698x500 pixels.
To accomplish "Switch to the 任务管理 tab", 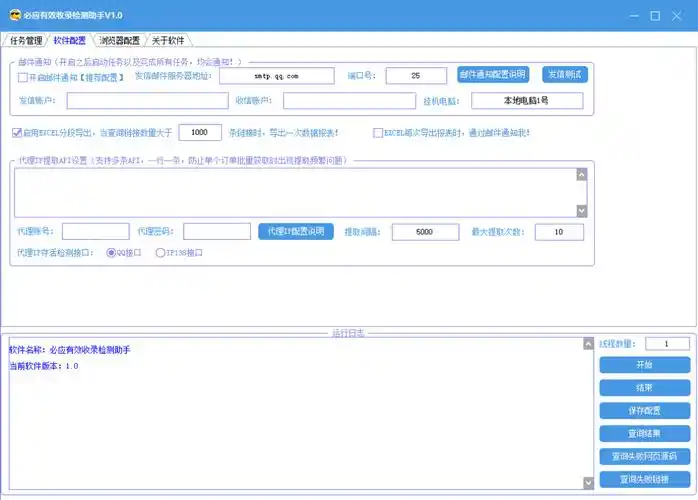I will pyautogui.click(x=26, y=41).
